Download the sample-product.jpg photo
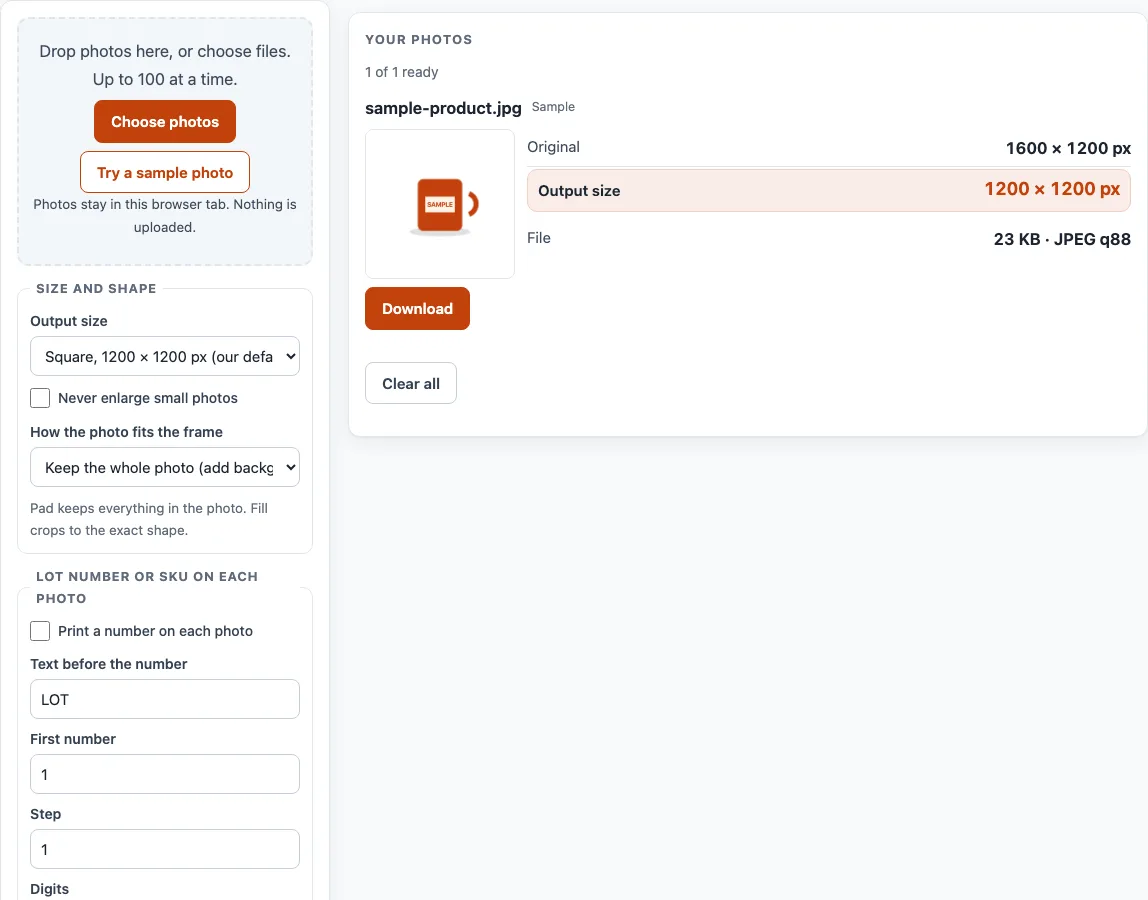 pos(417,308)
